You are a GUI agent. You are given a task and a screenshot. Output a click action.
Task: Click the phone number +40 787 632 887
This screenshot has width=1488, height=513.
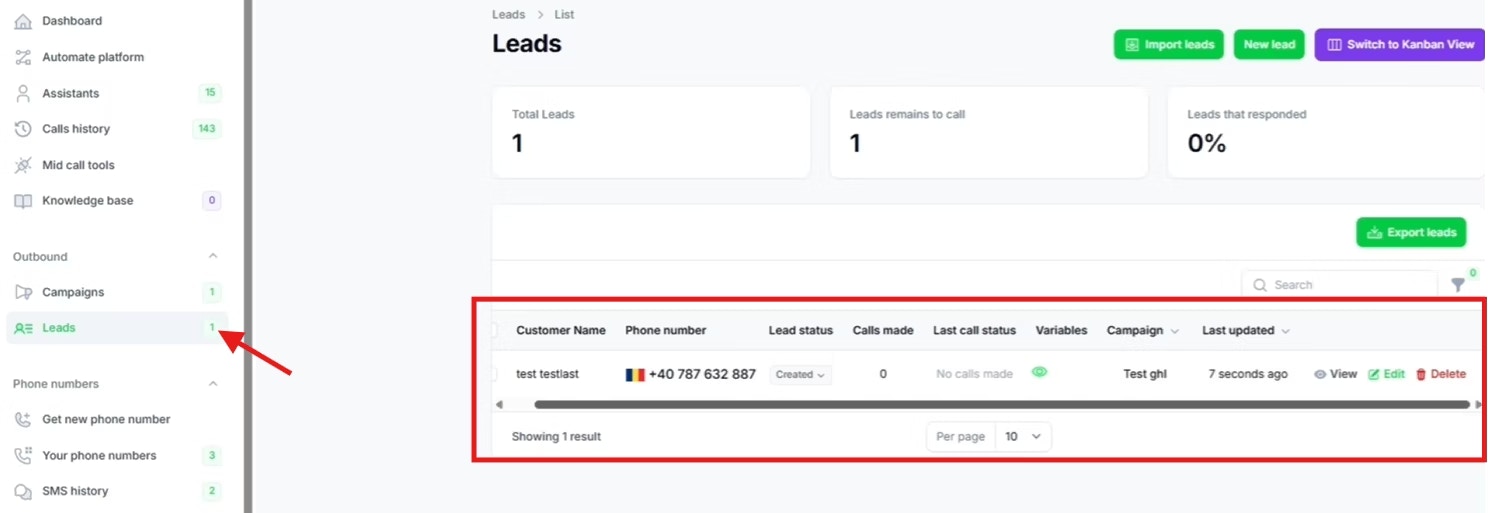pos(702,374)
